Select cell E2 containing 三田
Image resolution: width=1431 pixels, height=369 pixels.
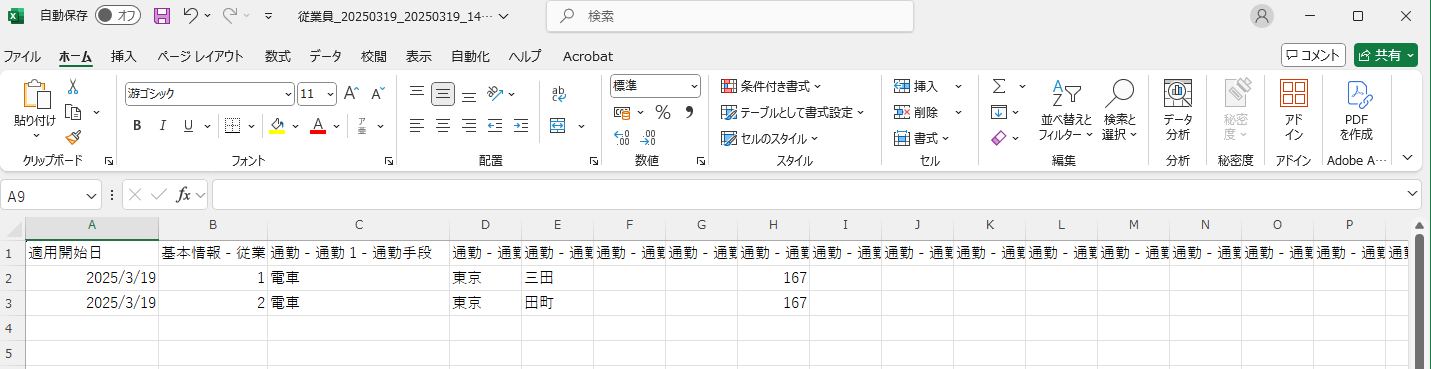tap(557, 278)
